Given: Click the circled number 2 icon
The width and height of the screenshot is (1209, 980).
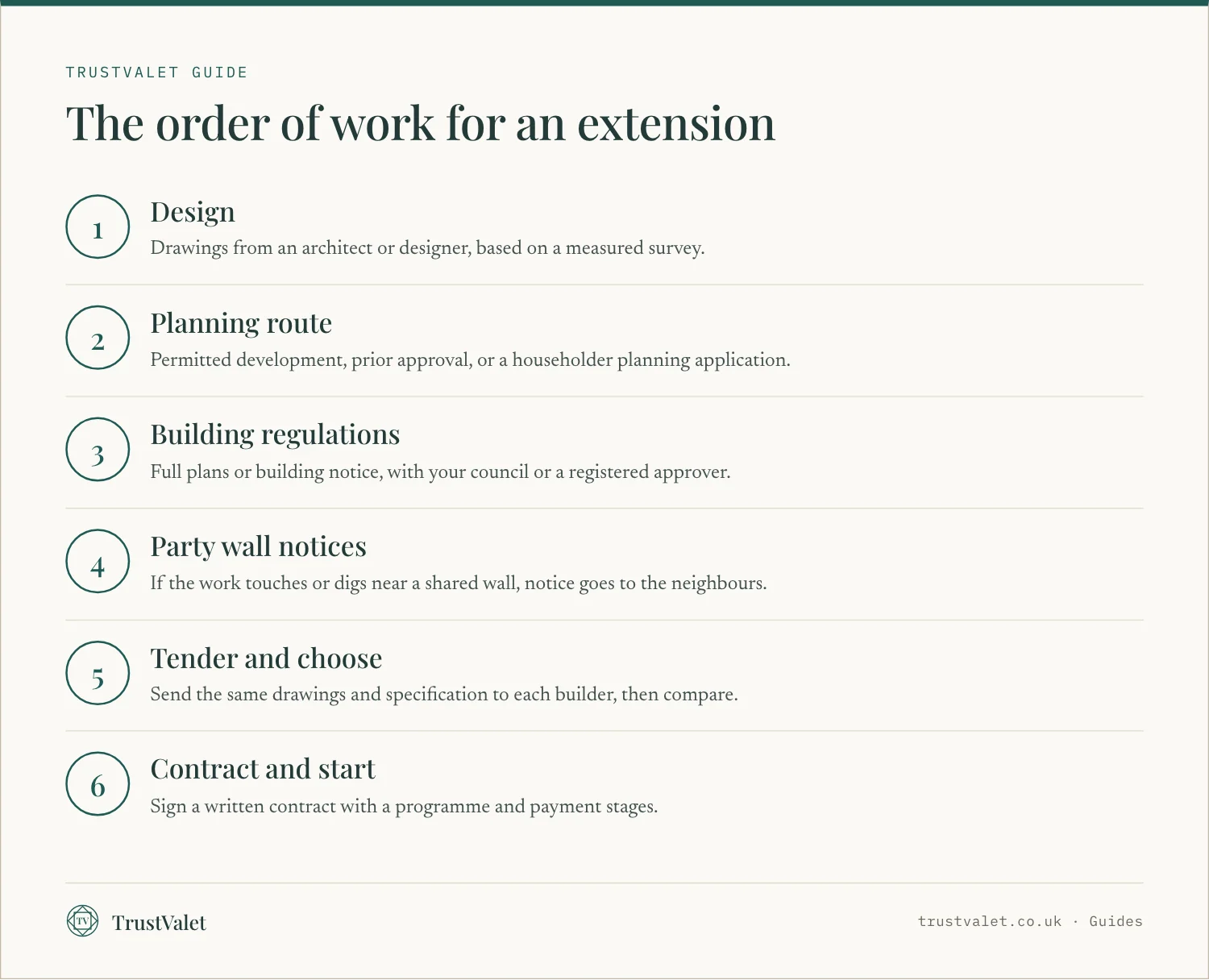Looking at the screenshot, I should tap(98, 338).
